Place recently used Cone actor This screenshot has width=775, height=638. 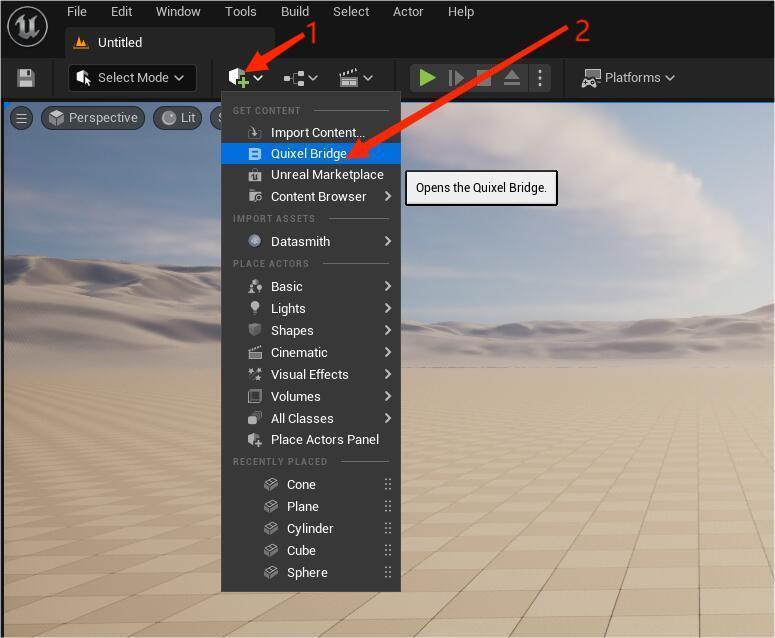coord(311,484)
